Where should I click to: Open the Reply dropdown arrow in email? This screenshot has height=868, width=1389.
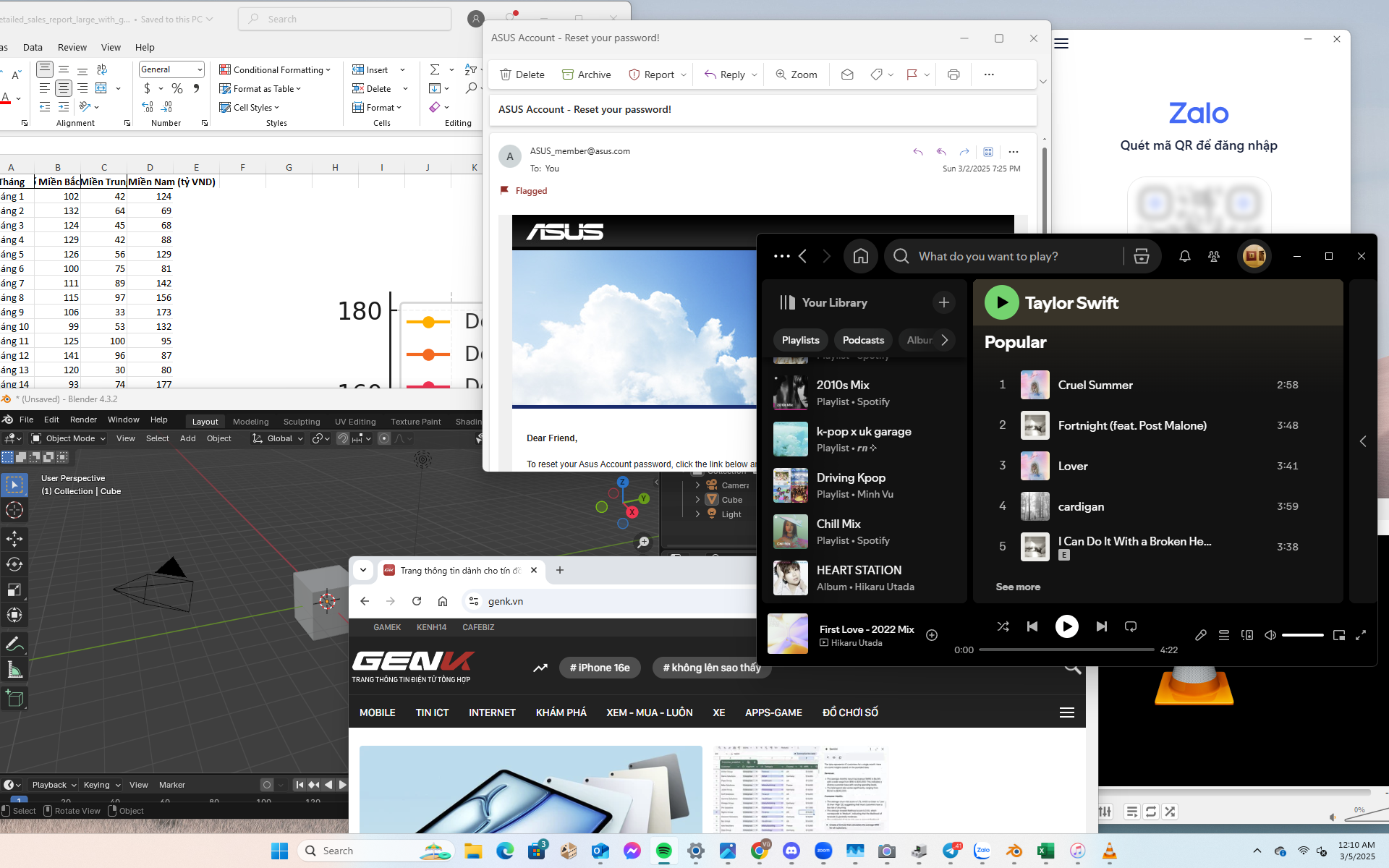(755, 75)
